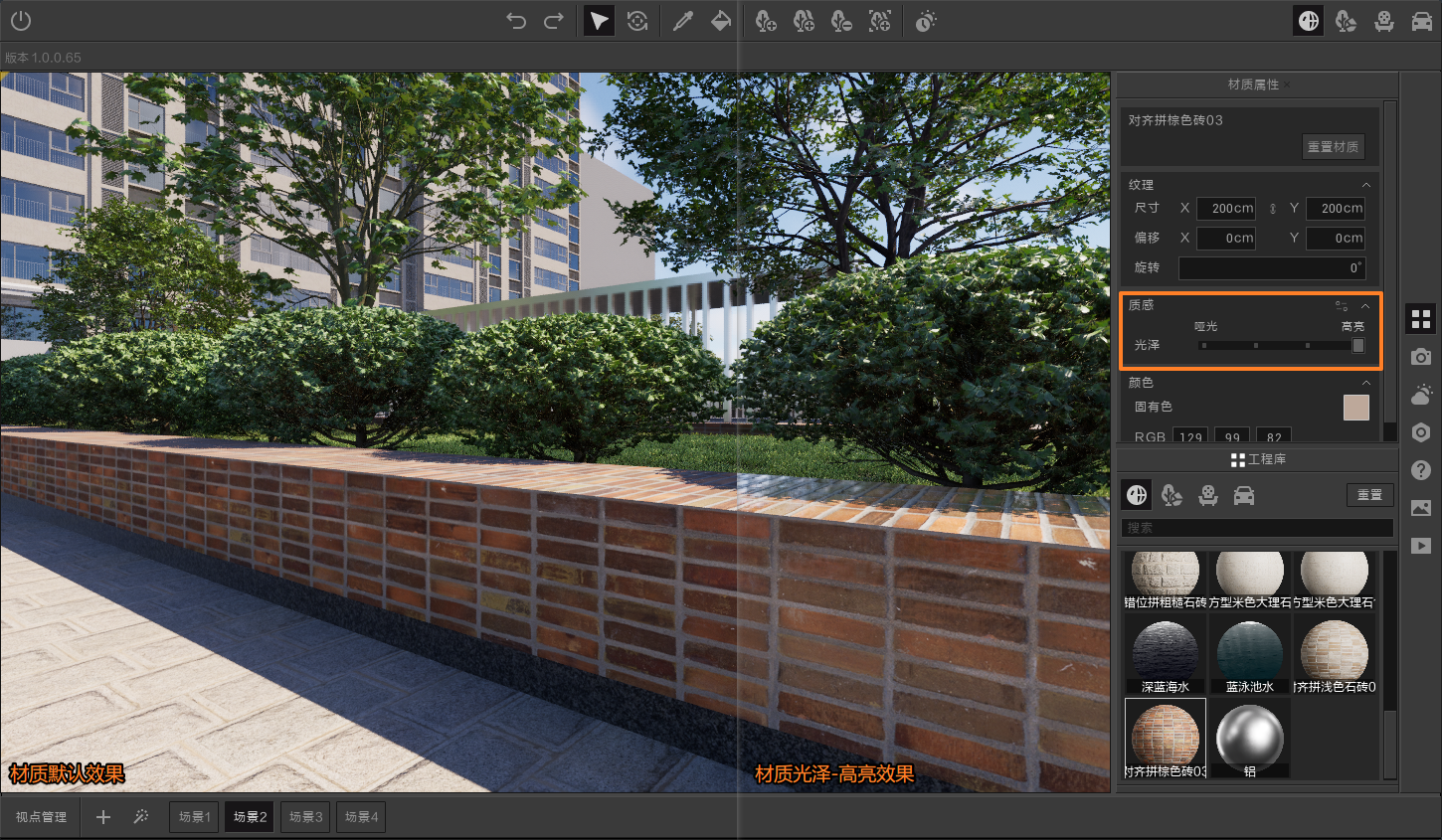Screen dimensions: 1442x840
Task: Open the hexagon settings icon in sidebar
Action: 1421,432
